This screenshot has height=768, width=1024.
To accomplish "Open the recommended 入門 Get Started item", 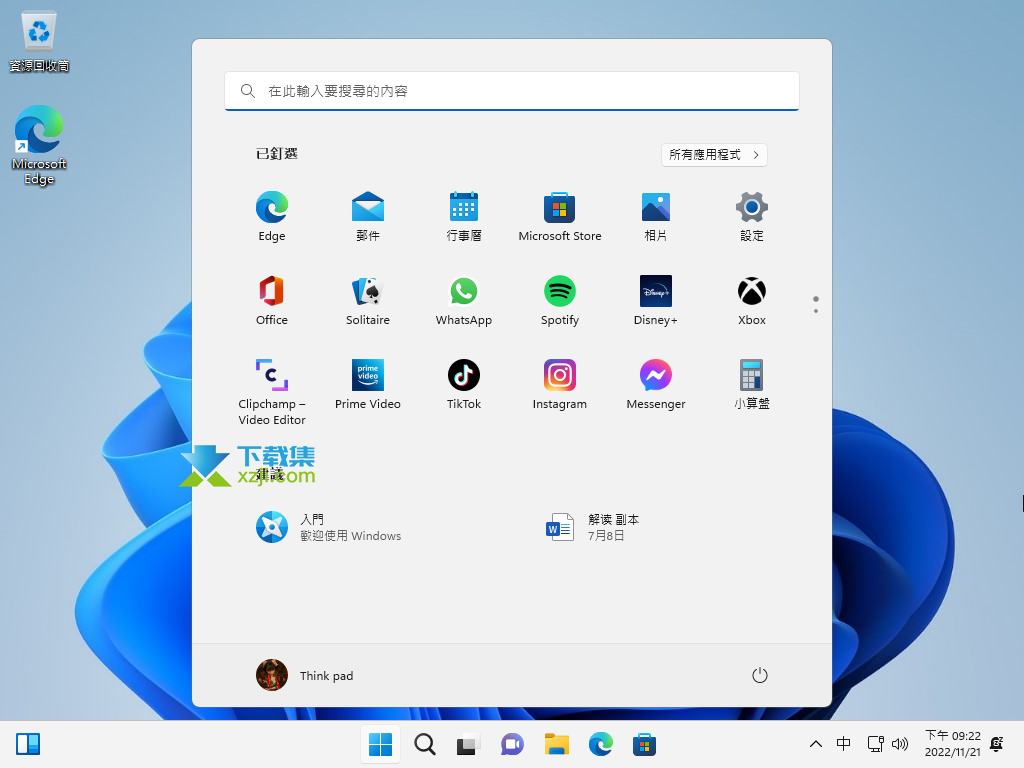I will [328, 527].
